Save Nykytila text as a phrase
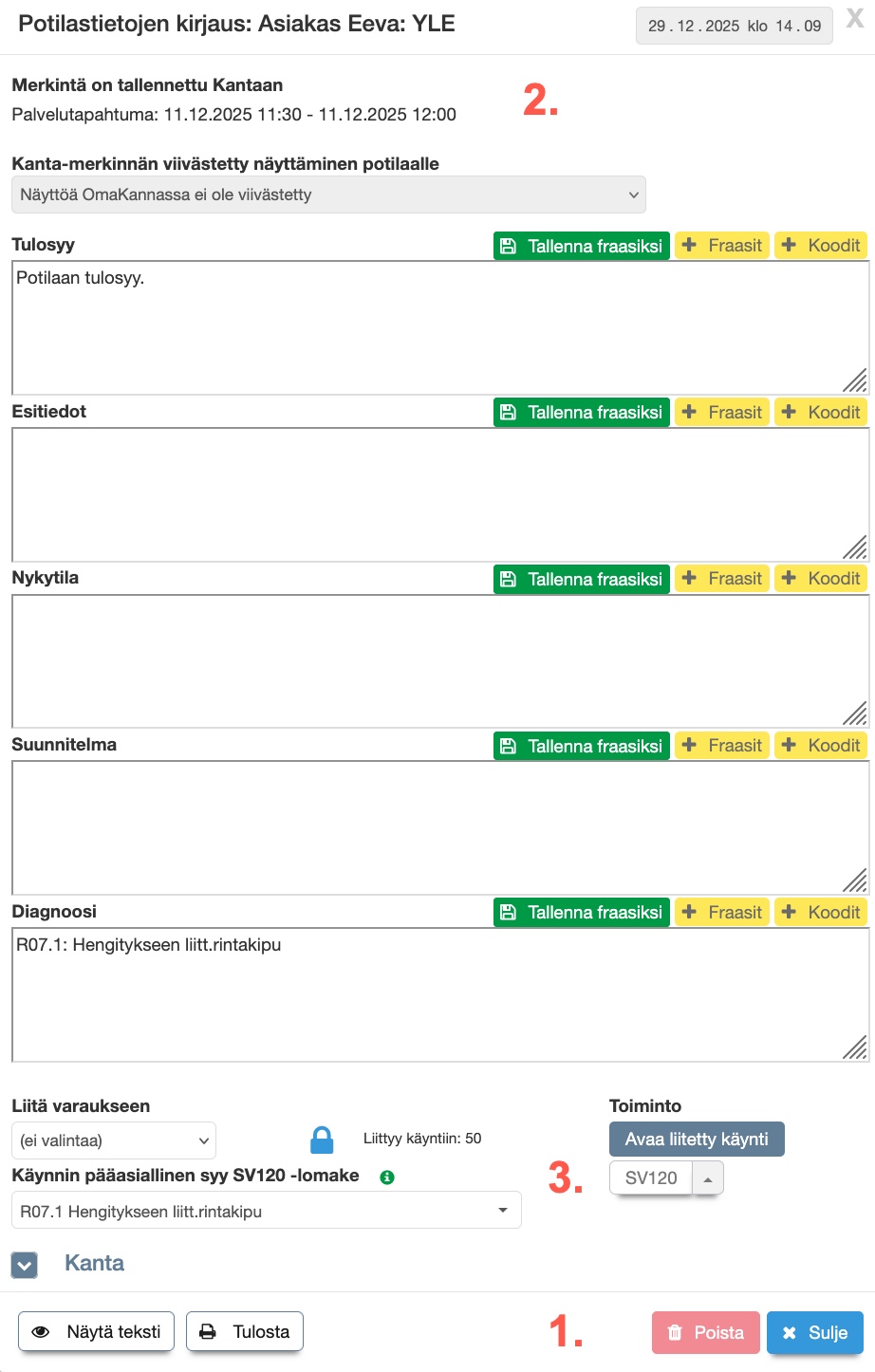875x1372 pixels. coord(582,579)
